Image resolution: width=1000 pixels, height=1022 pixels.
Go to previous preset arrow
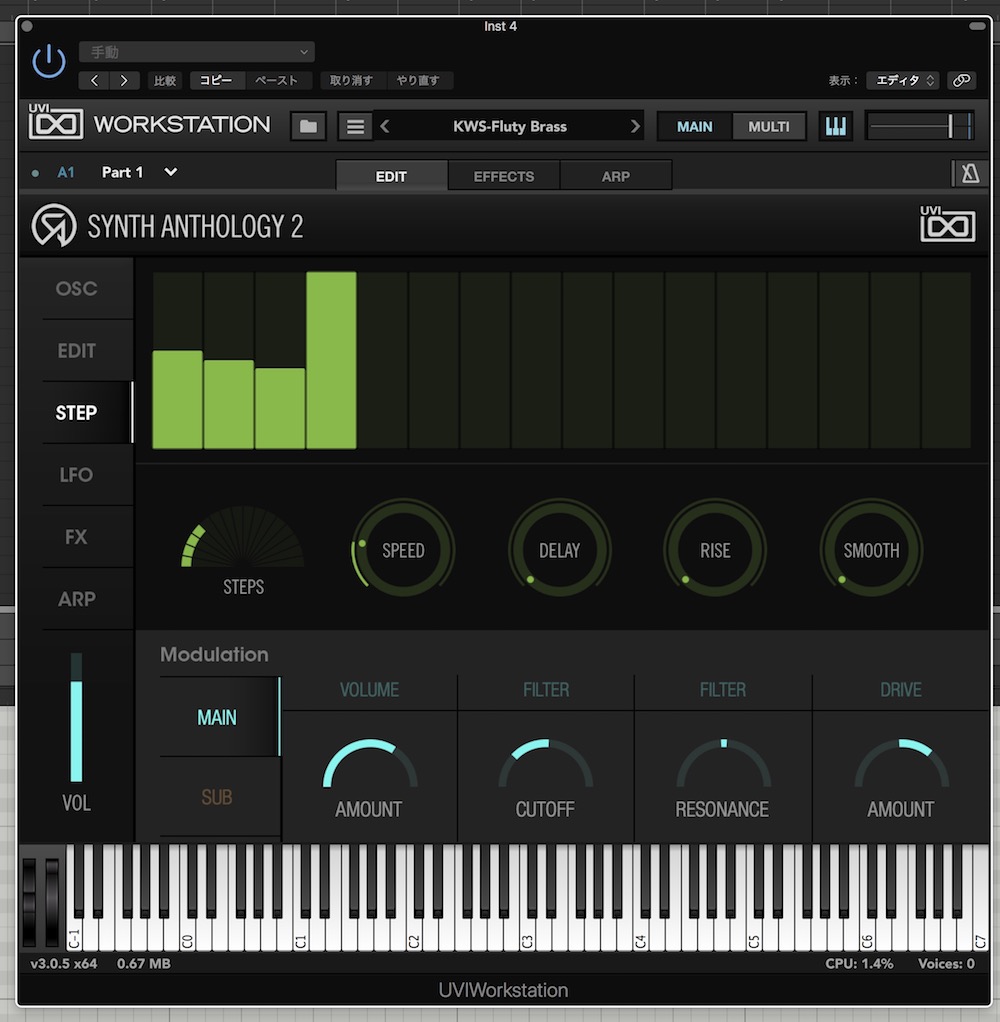(386, 127)
